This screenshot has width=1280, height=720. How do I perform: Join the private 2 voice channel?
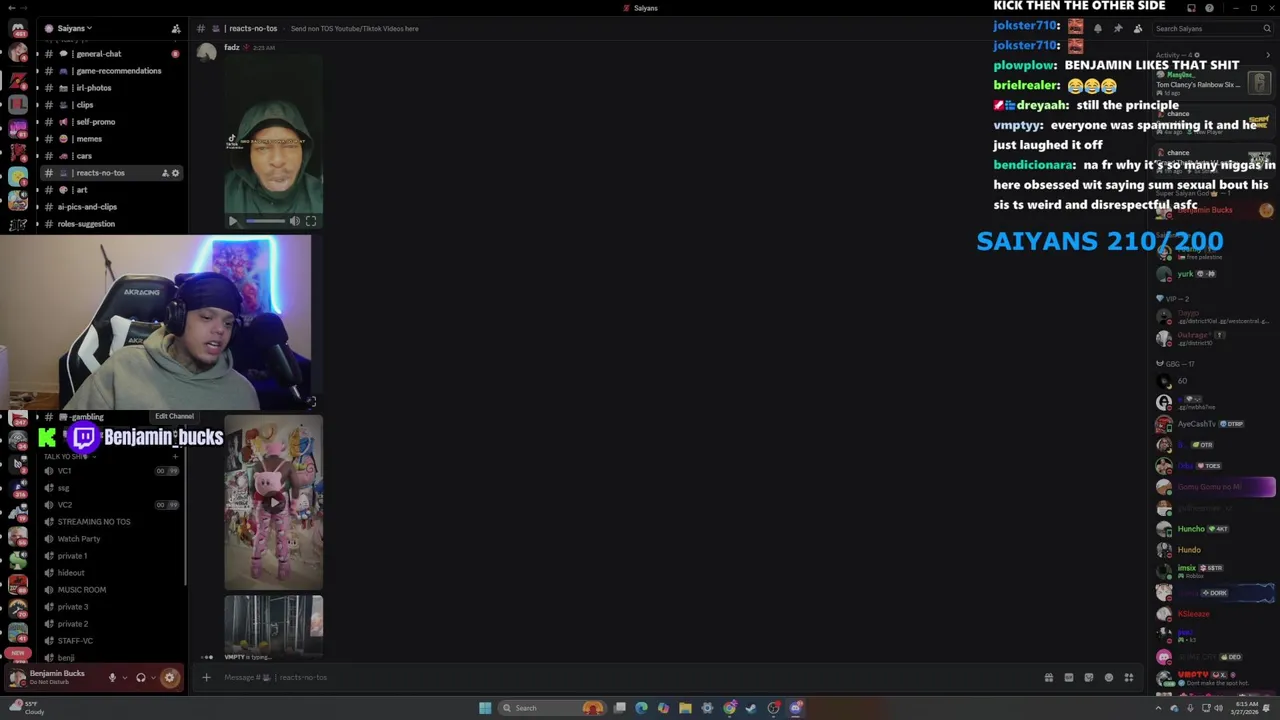coord(110,624)
